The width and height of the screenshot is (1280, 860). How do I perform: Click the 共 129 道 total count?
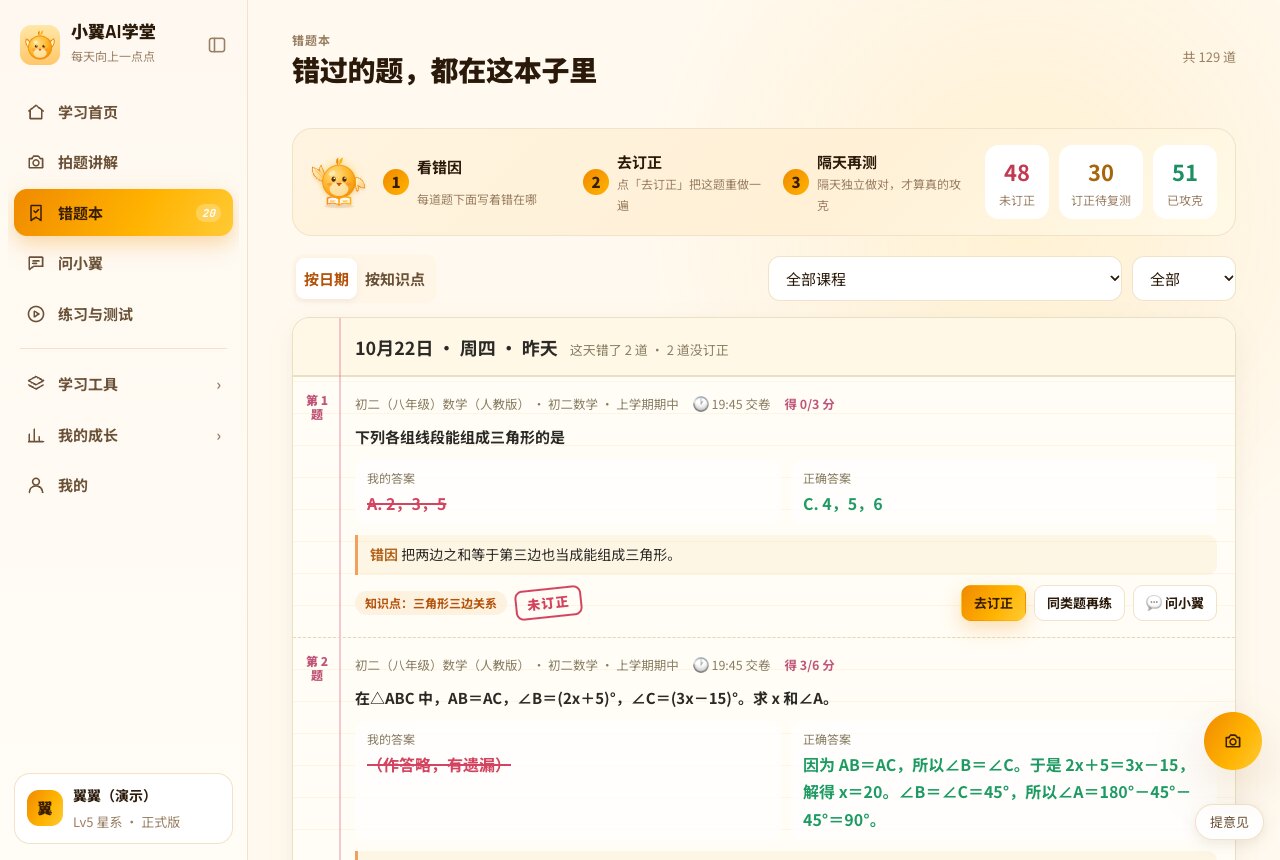(1209, 57)
